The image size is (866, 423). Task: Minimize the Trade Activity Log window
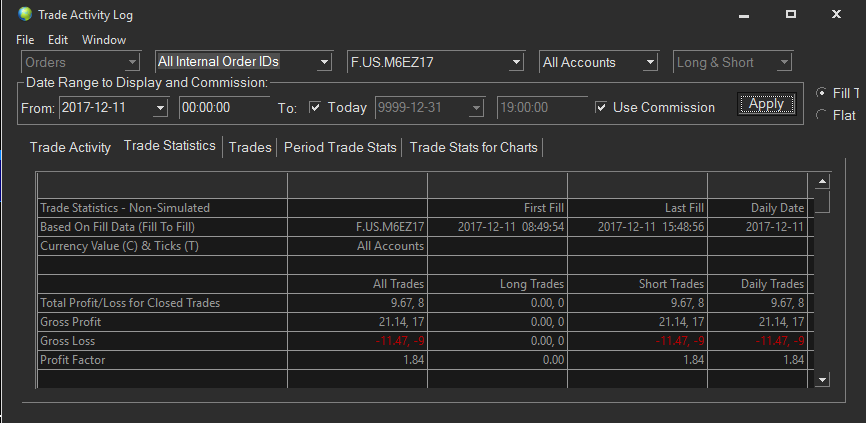pyautogui.click(x=744, y=16)
